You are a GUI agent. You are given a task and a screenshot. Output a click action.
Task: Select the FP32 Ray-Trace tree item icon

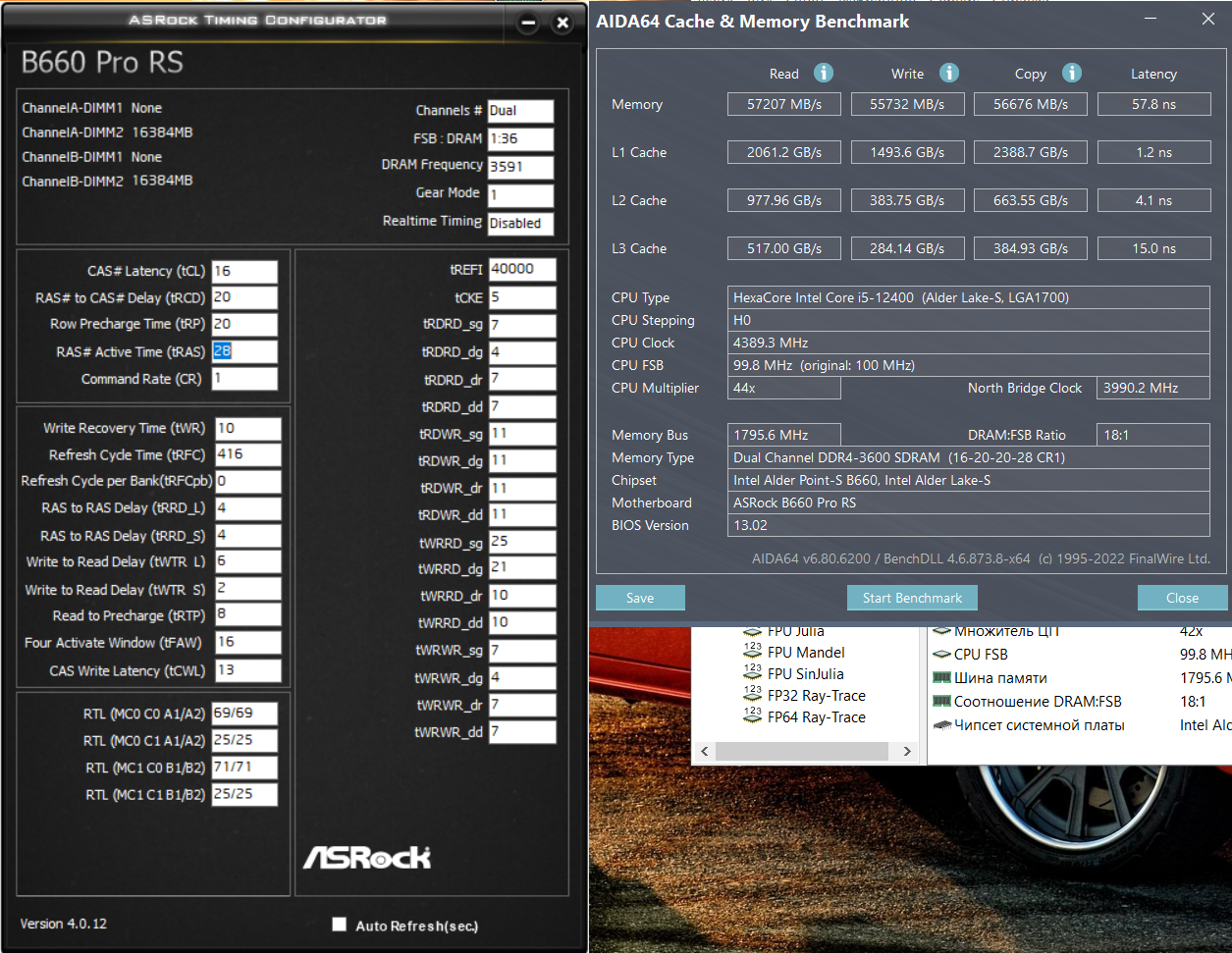click(x=753, y=696)
